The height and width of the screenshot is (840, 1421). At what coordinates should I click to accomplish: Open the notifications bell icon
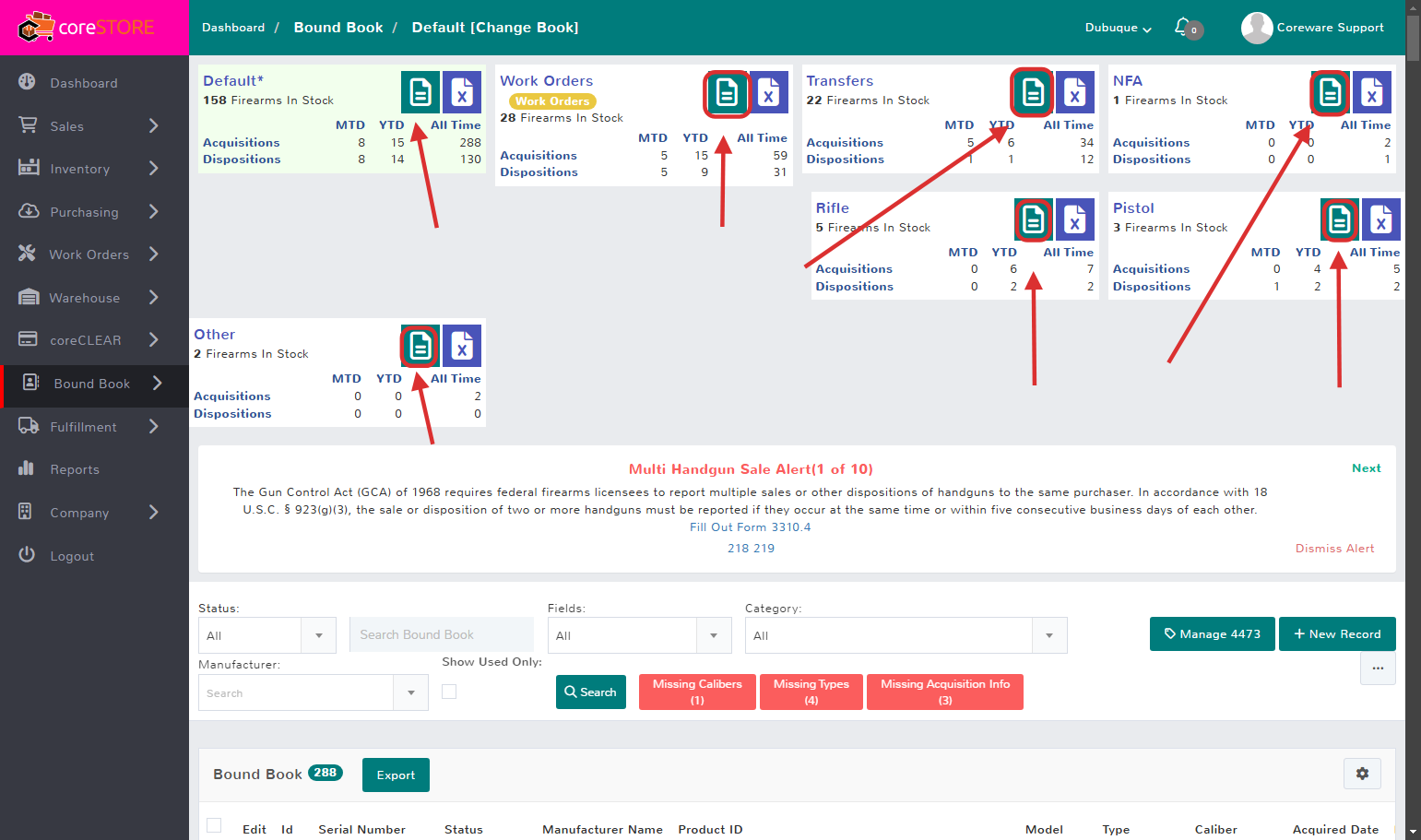pos(1184,28)
